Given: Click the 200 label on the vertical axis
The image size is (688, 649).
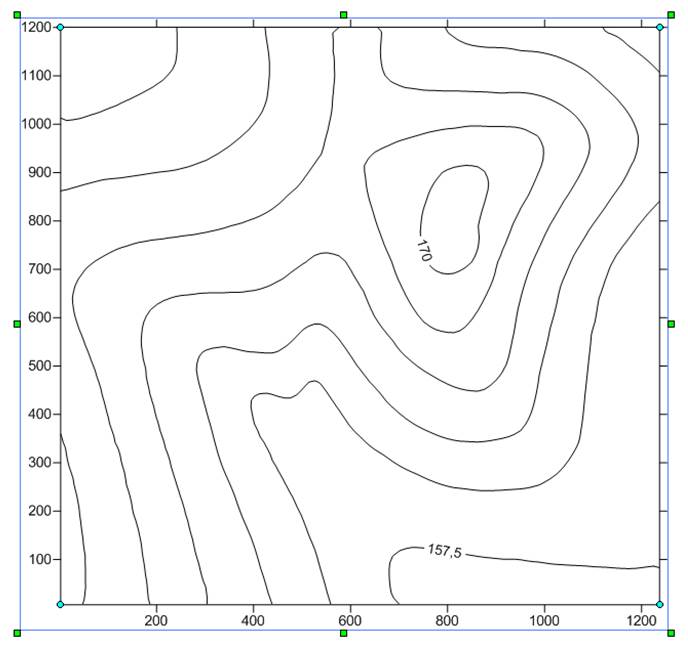Looking at the screenshot, I should [x=39, y=511].
